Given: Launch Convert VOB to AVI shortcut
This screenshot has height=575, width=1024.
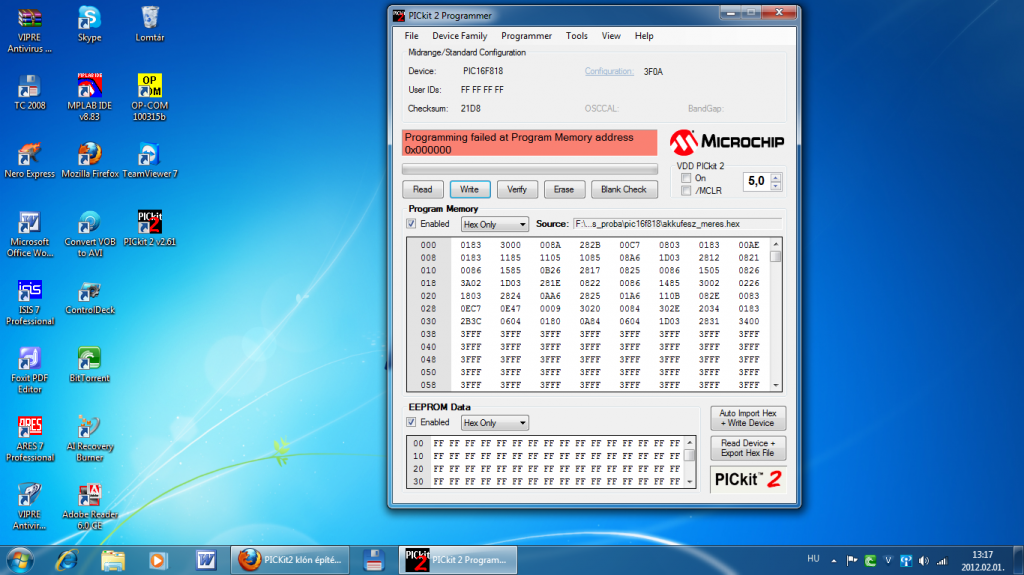Looking at the screenshot, I should coord(89,234).
